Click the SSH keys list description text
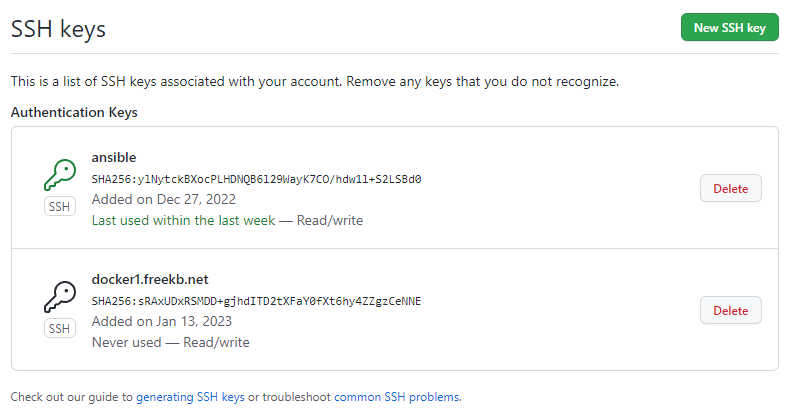Screen dimensions: 789x413 point(315,81)
